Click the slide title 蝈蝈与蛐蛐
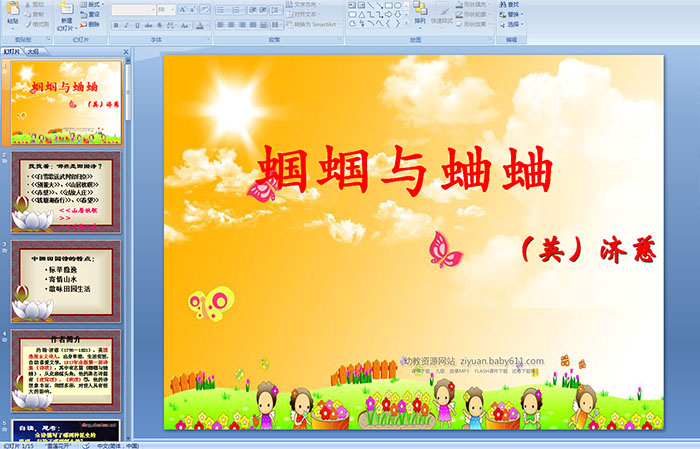Screen dimensions: 700x449 coord(405,171)
